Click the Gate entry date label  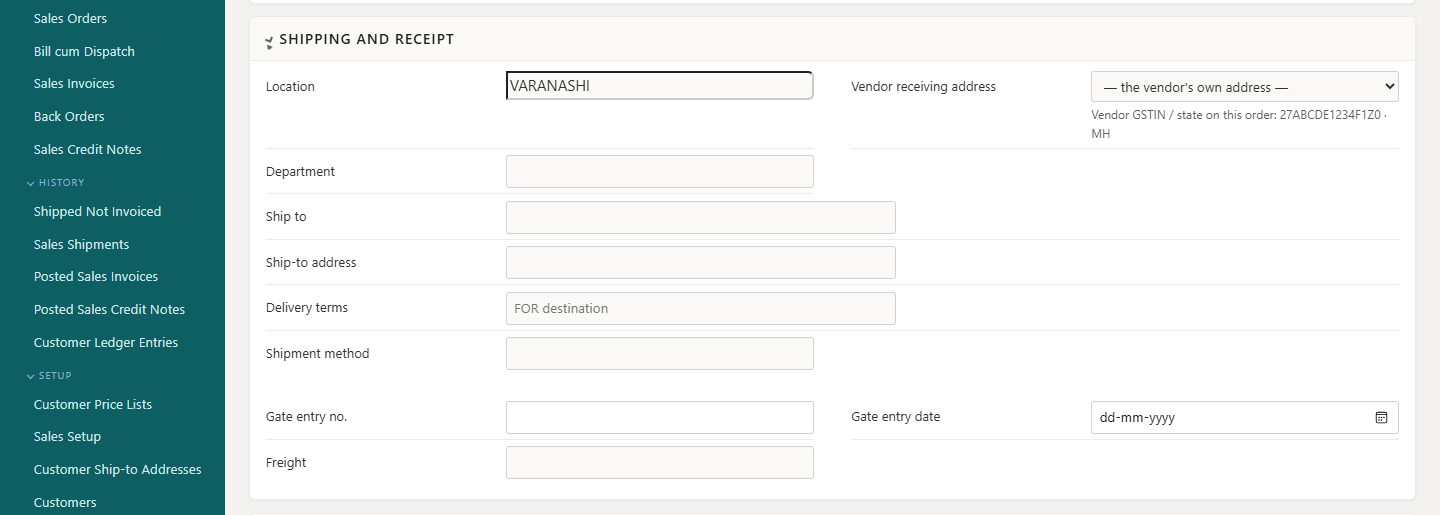tap(895, 417)
